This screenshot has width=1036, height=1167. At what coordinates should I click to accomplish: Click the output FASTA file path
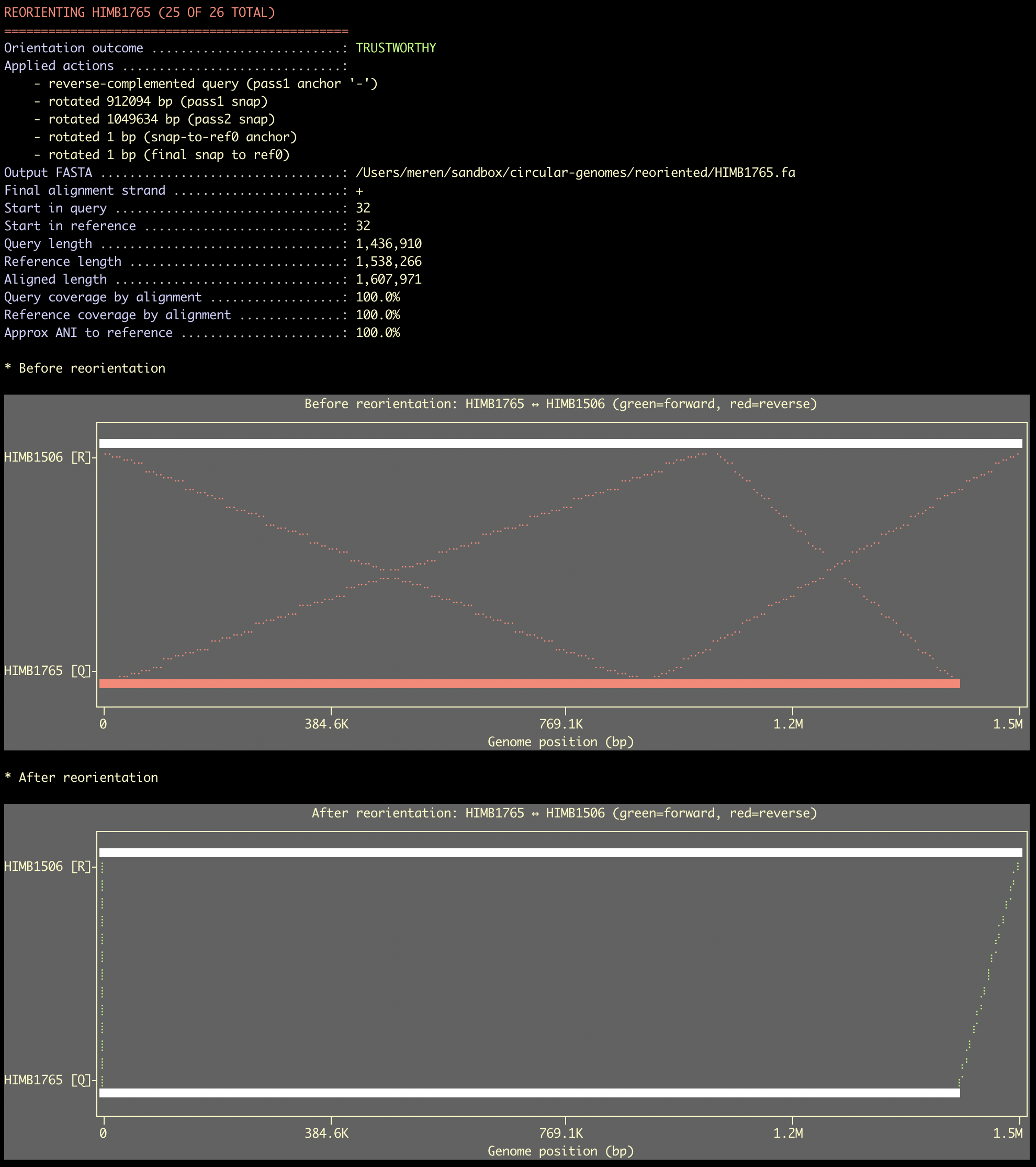[x=575, y=172]
